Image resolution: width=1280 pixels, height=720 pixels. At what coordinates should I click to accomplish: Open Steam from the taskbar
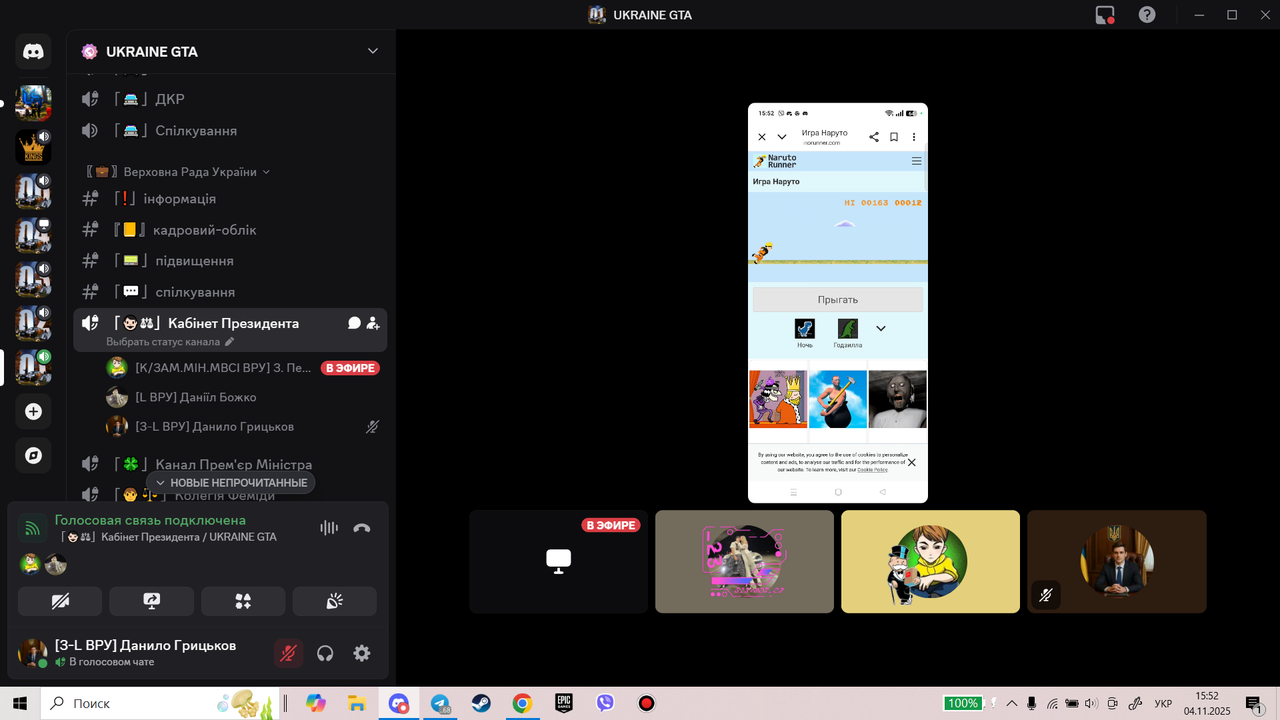click(481, 703)
